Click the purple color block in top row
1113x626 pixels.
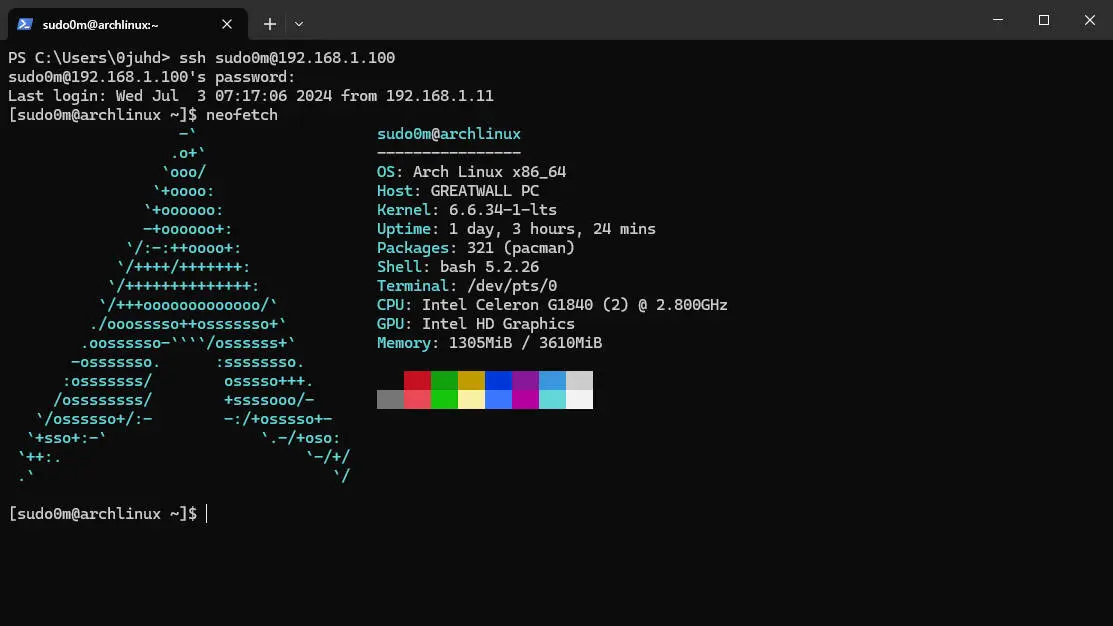[525, 380]
